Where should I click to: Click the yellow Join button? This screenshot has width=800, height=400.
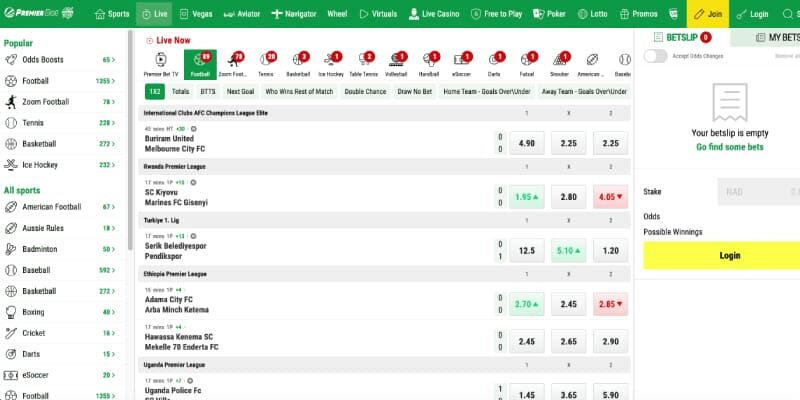(708, 14)
